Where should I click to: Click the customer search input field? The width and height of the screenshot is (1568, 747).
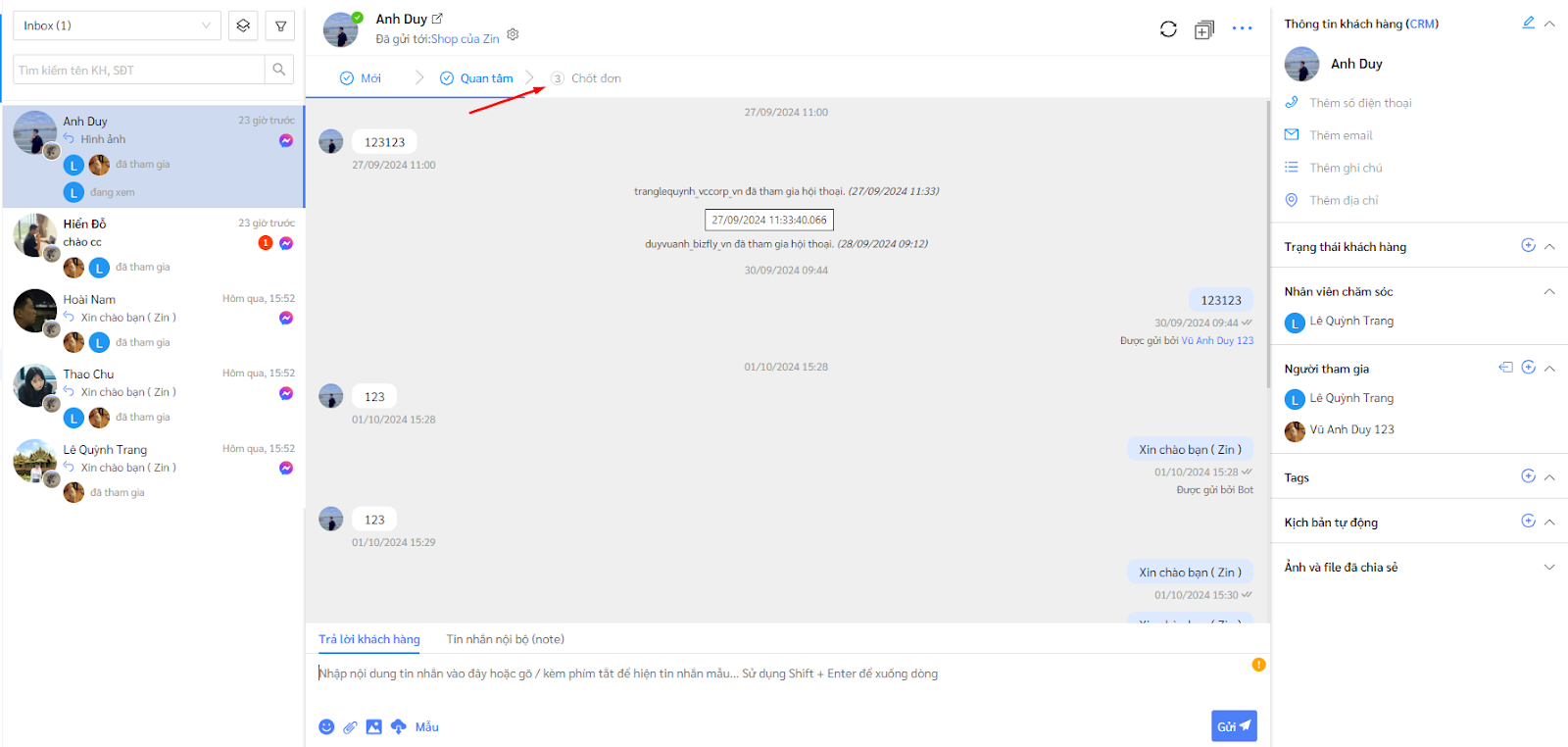point(139,70)
